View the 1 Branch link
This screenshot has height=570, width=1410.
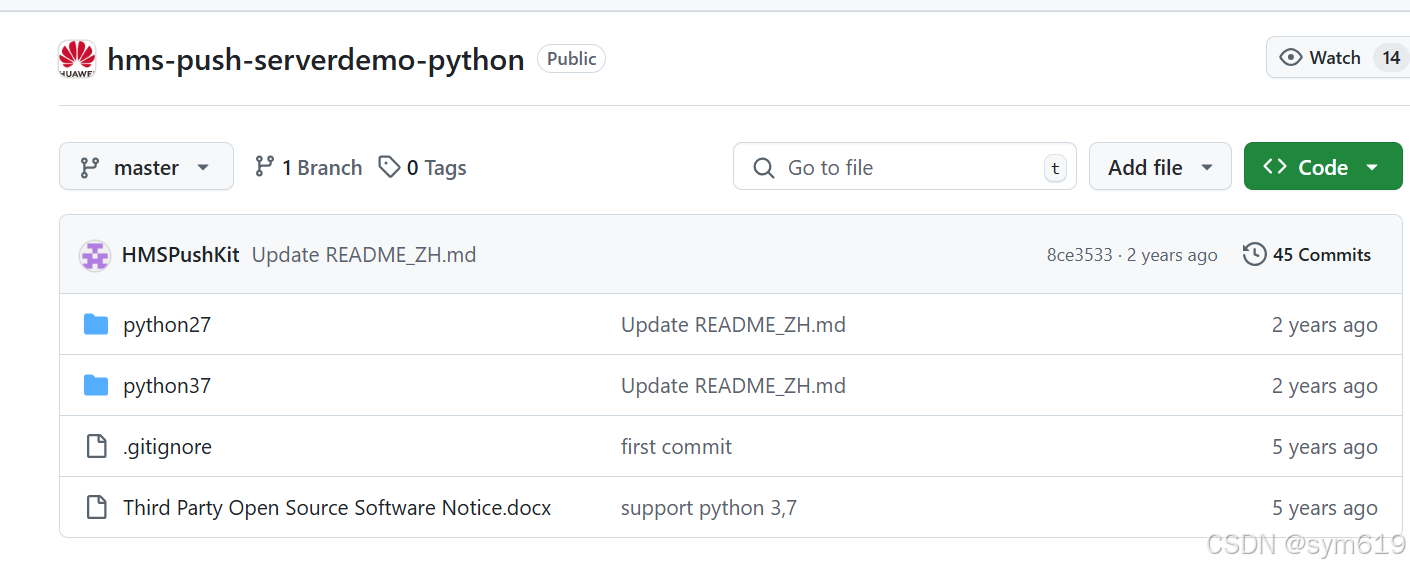pyautogui.click(x=308, y=167)
